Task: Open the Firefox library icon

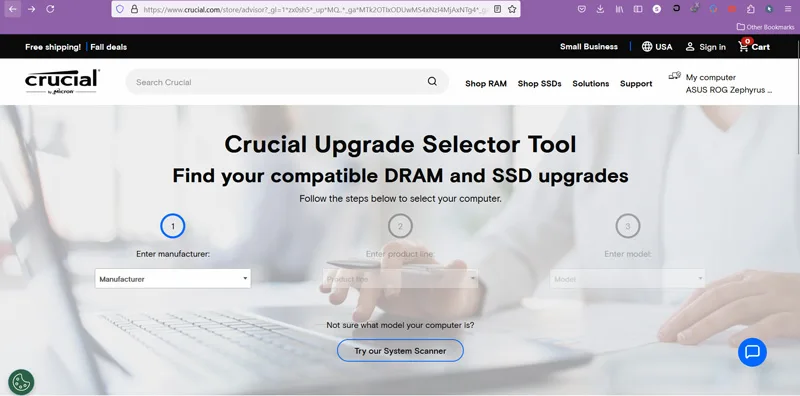Action: (x=619, y=9)
